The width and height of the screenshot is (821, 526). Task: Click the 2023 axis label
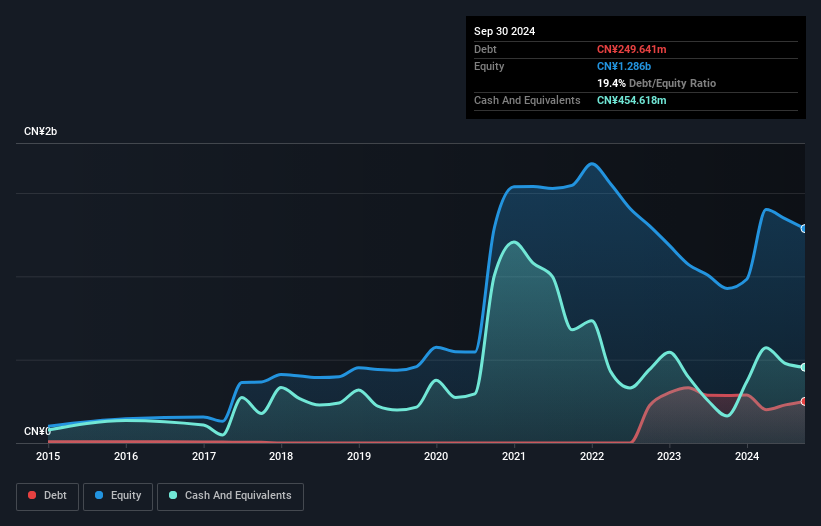669,456
